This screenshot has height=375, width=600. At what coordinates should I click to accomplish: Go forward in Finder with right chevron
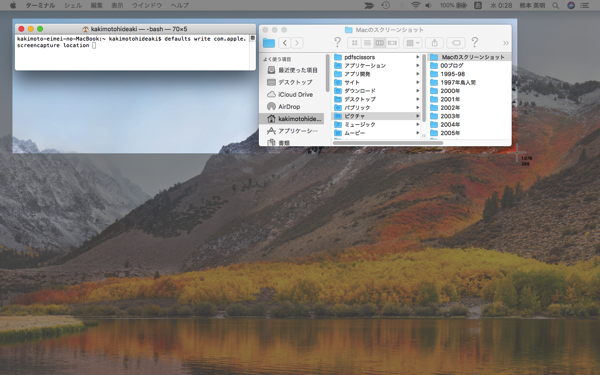point(297,43)
